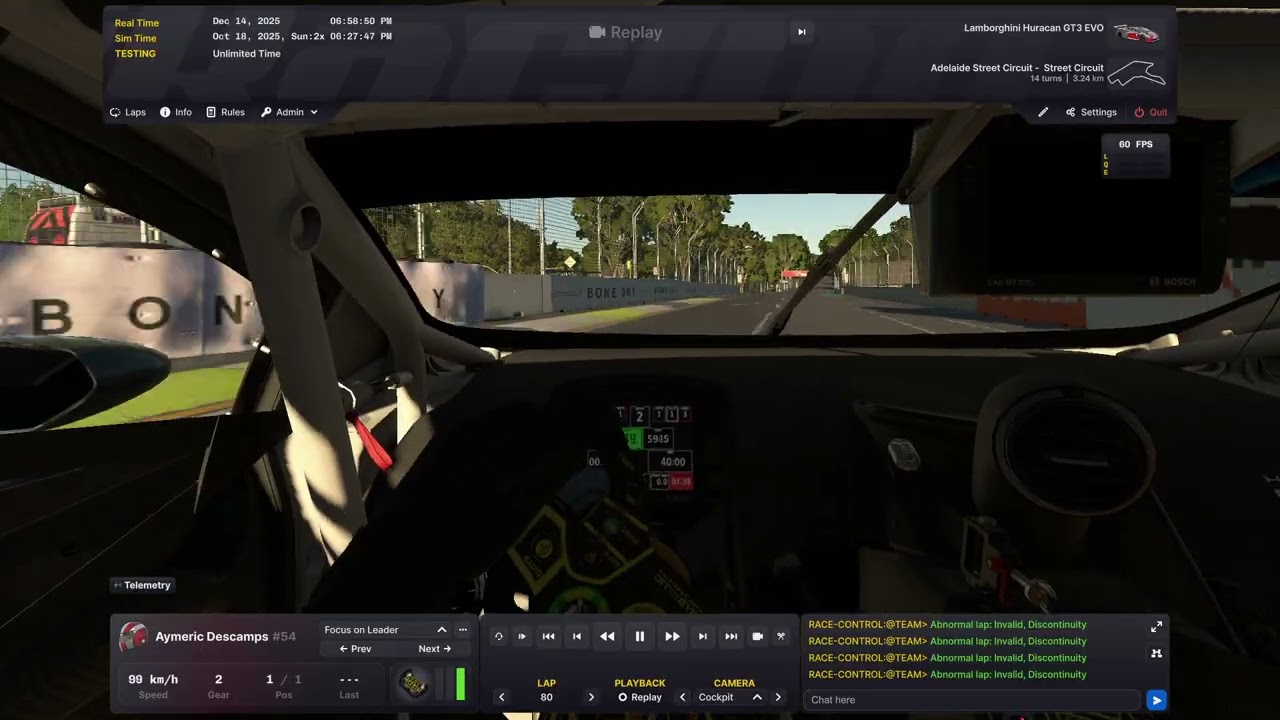Click the icon below chat expand icon
This screenshot has height=720, width=1280.
click(x=1156, y=653)
